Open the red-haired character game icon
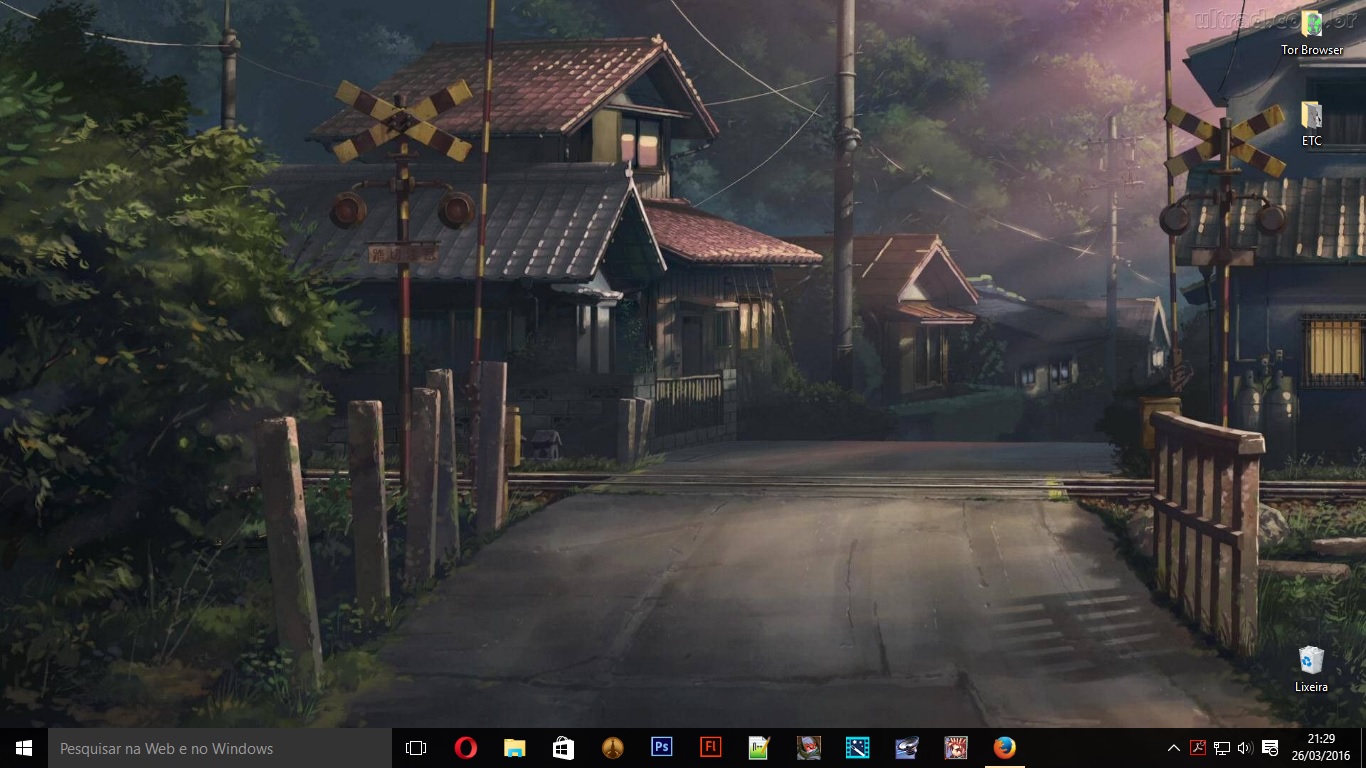The image size is (1366, 768). coord(955,748)
